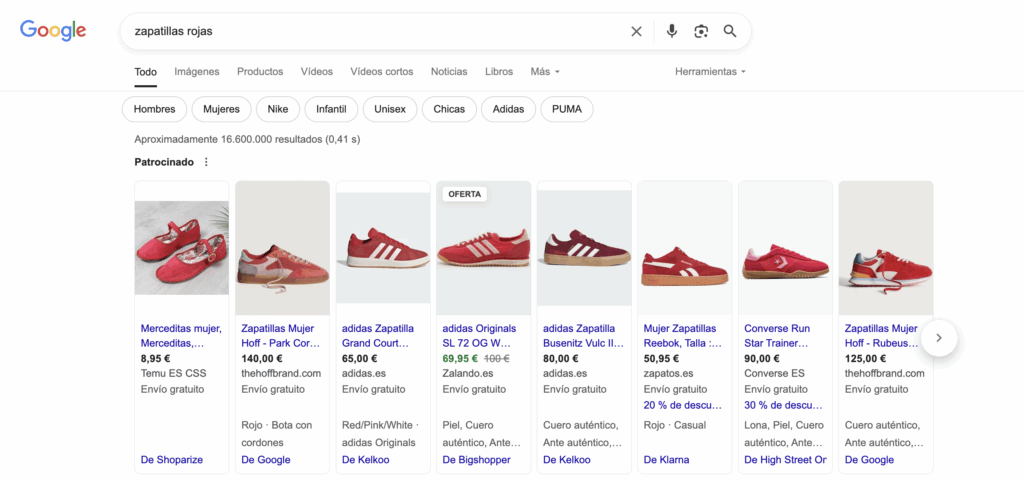Screen dimensions: 1024x482
Task: Select the Mujeres filter chip
Action: click(x=221, y=109)
